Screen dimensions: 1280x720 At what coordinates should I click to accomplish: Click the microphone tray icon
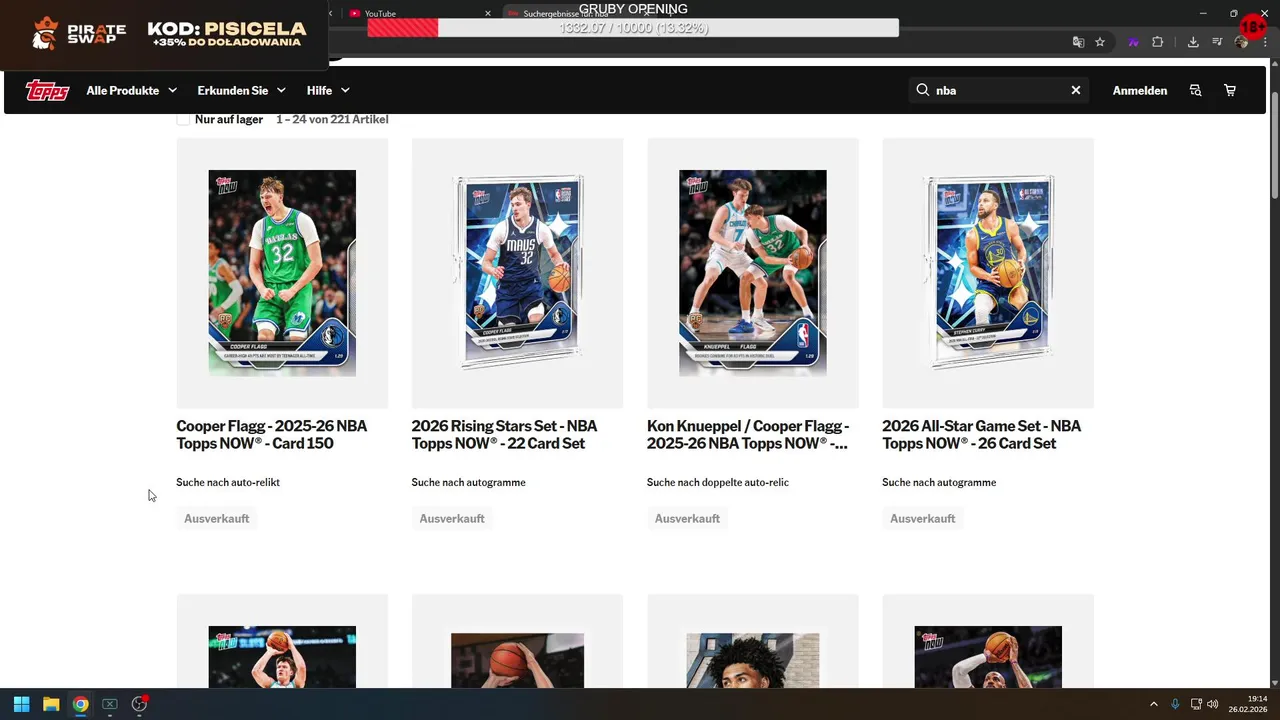1175,704
